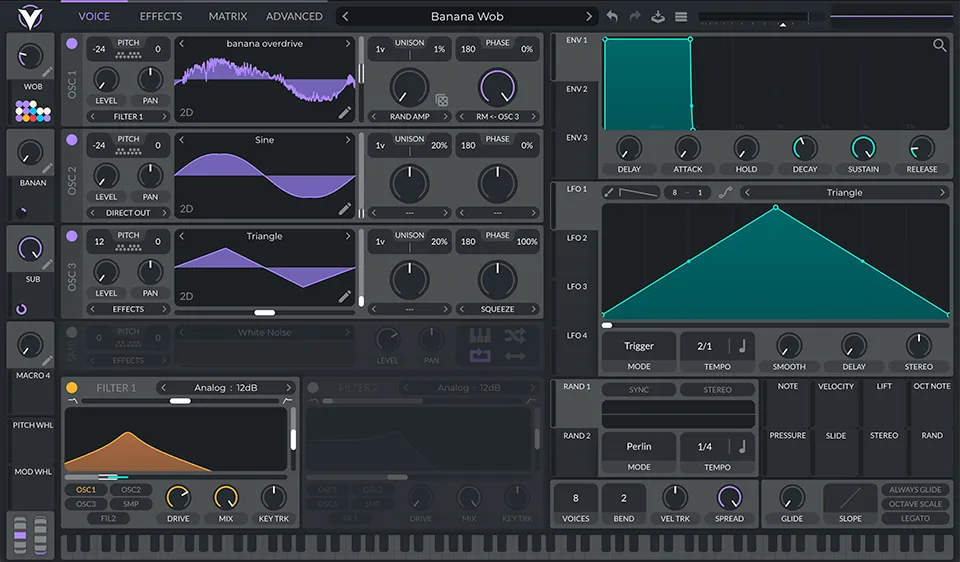960x562 pixels.
Task: Click the save preset icon
Action: coord(657,17)
